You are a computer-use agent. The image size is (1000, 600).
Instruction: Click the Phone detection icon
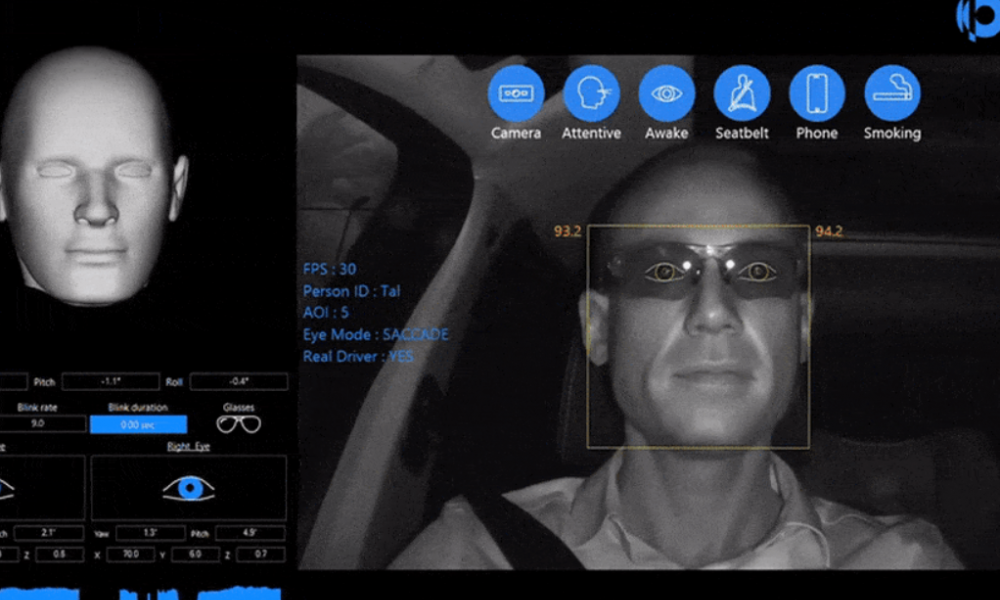tap(817, 93)
